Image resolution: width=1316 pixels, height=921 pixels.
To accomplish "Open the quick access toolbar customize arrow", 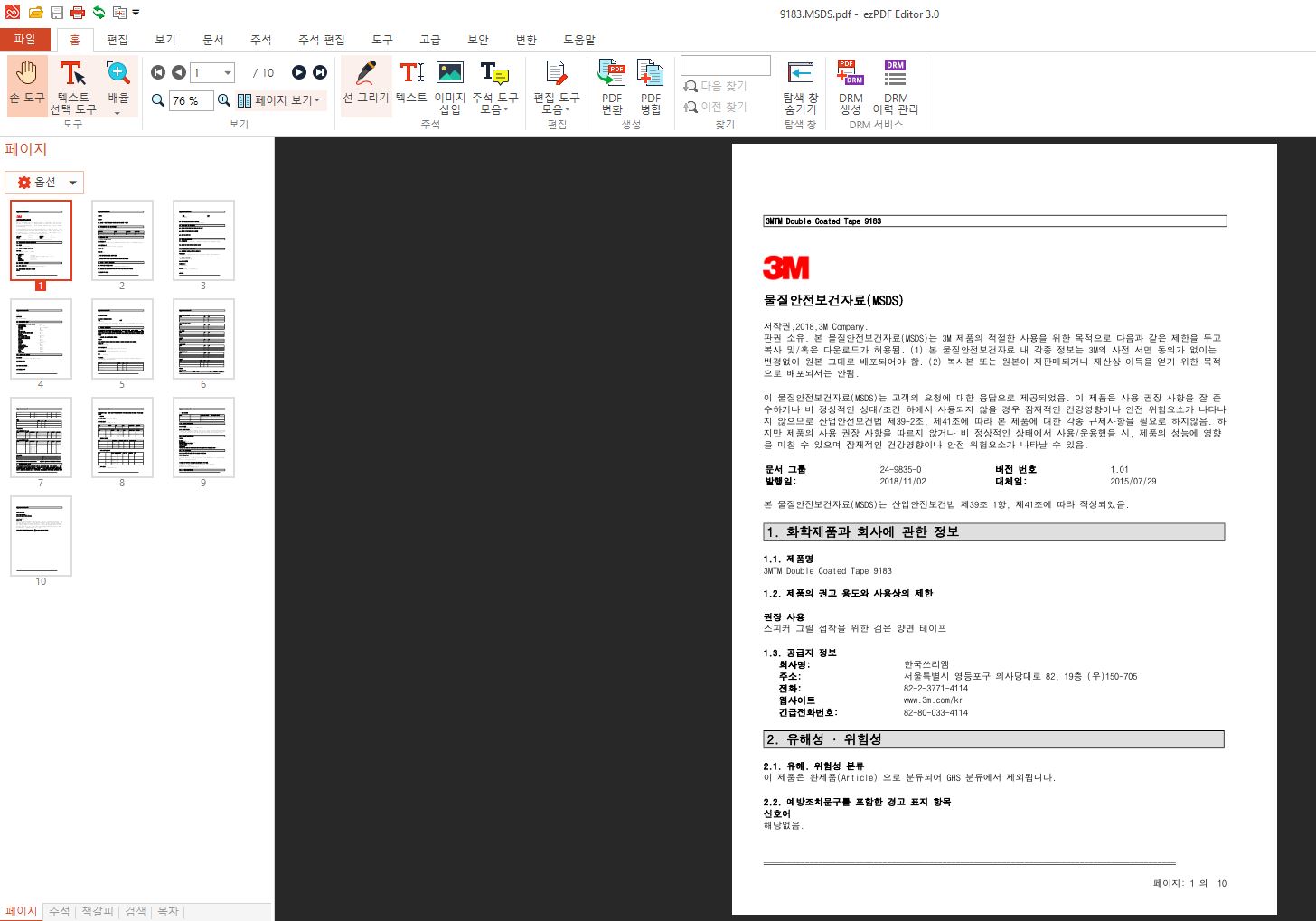I will click(136, 13).
